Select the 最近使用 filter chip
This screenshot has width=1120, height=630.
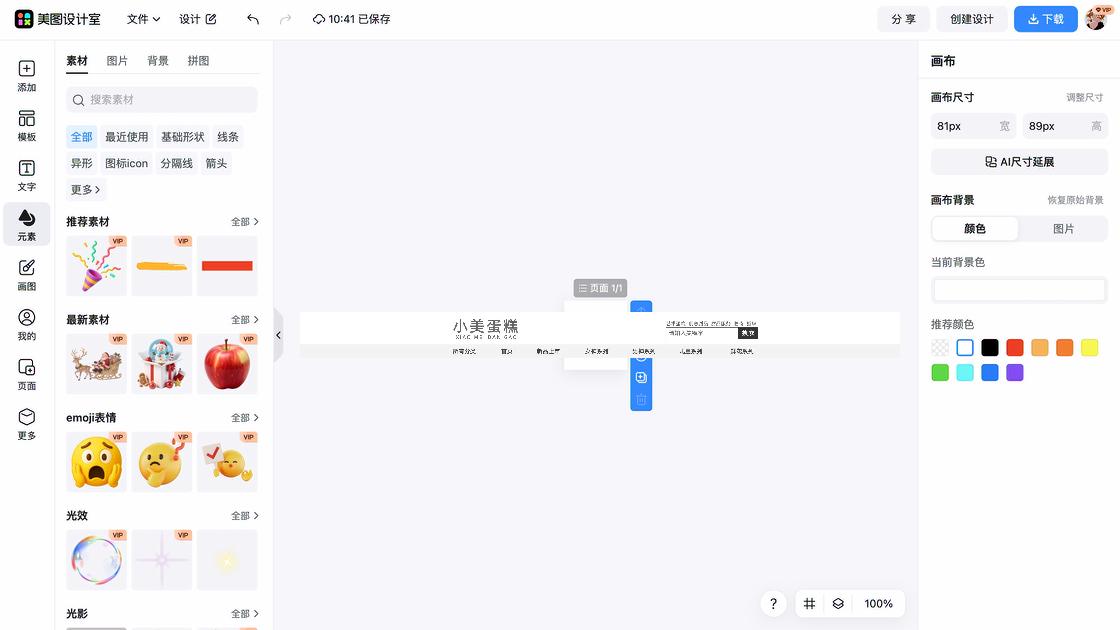tap(126, 137)
